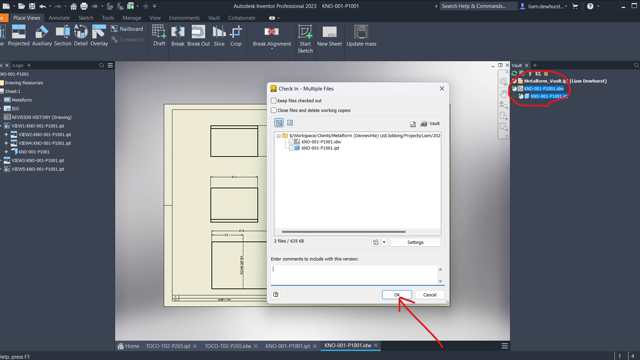Click the Vault panel search icon

[636, 65]
